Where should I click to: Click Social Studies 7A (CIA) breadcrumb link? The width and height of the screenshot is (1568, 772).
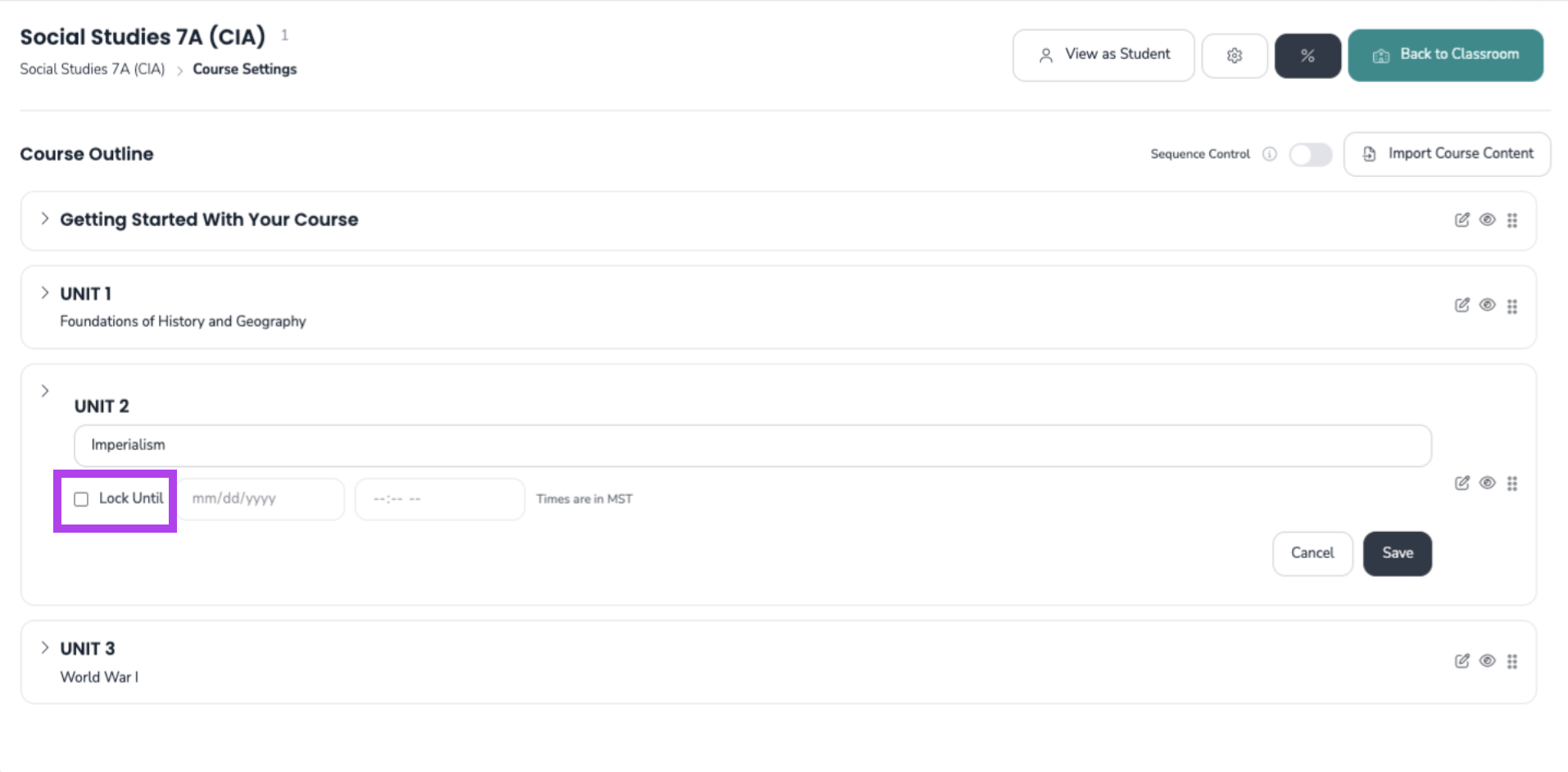pyautogui.click(x=93, y=69)
